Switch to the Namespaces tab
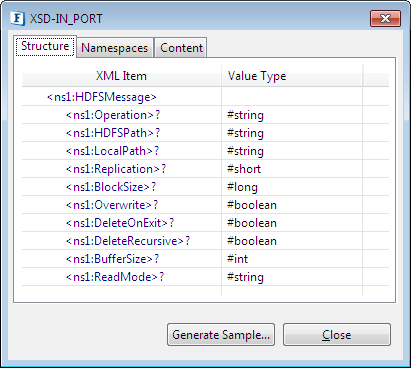 (x=115, y=48)
